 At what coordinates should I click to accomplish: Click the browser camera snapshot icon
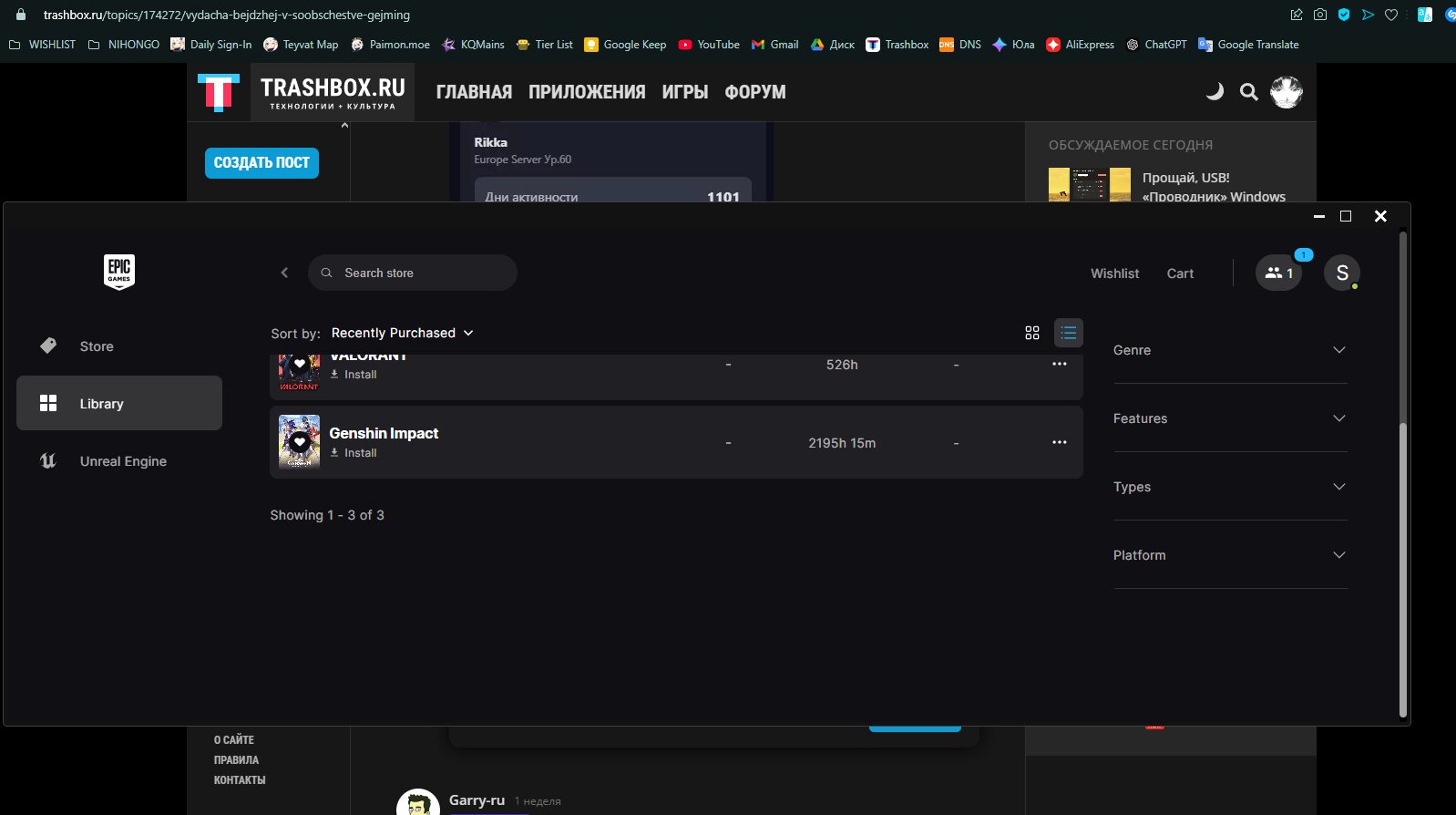click(x=1320, y=15)
